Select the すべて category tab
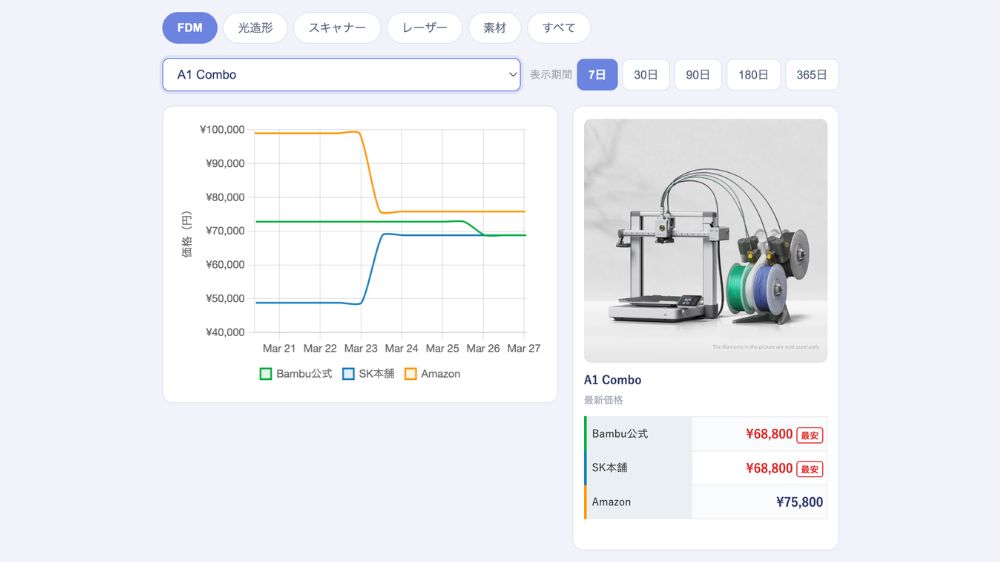The height and width of the screenshot is (562, 1000). [x=559, y=28]
